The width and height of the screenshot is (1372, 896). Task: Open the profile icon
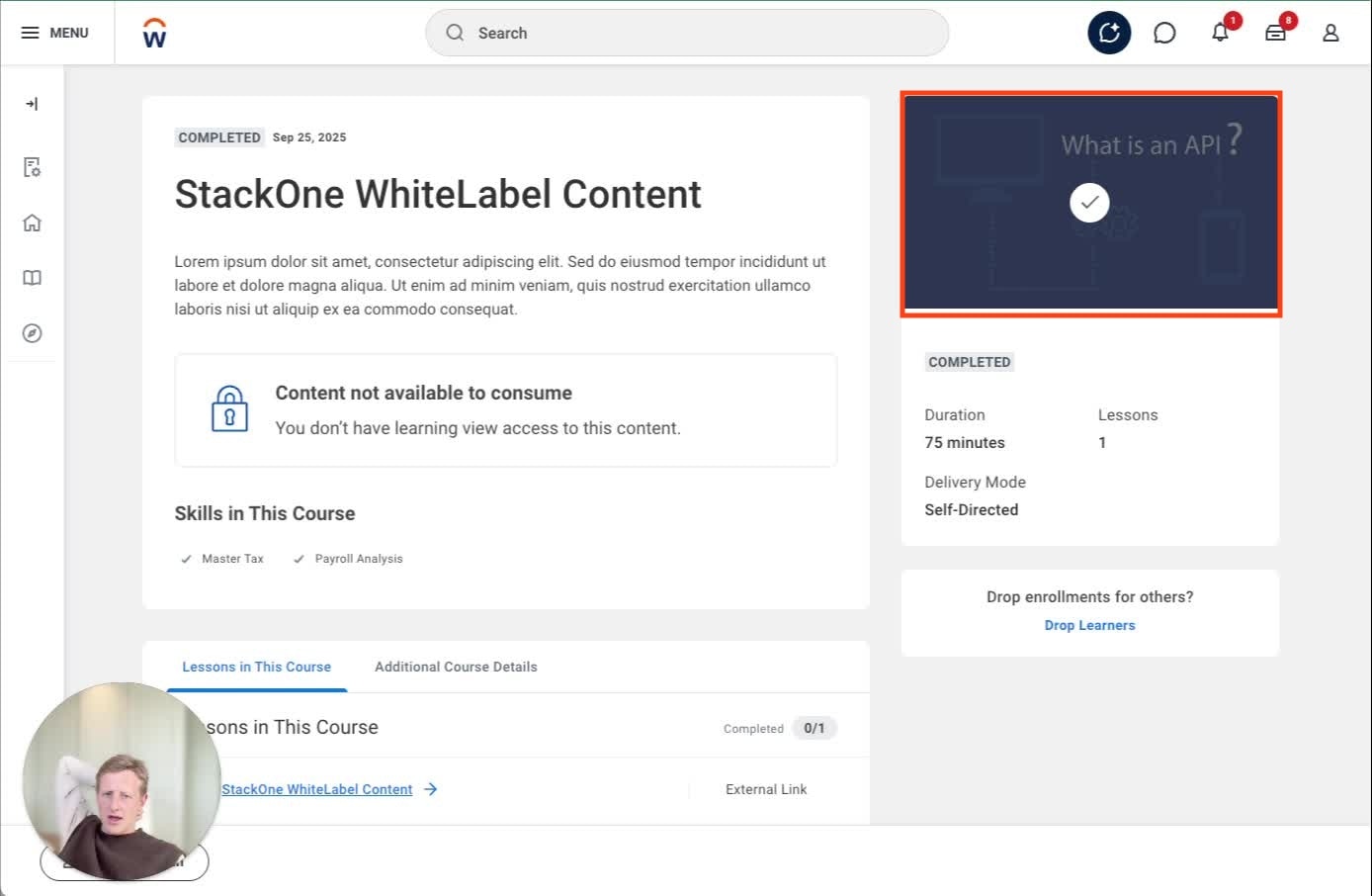1330,33
